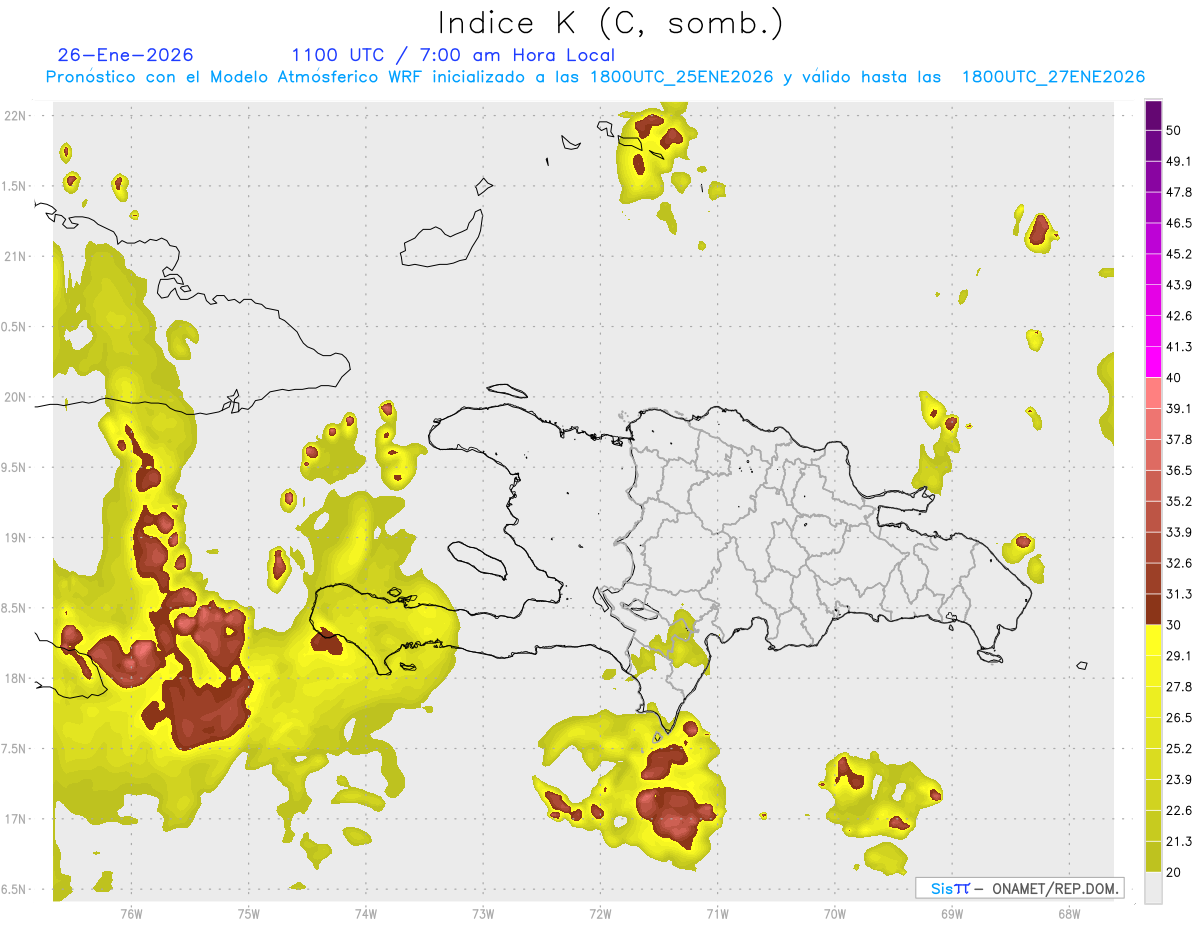Click colorbar value '43.9'
Image resolution: width=1200 pixels, height=927 pixels.
(1178, 285)
